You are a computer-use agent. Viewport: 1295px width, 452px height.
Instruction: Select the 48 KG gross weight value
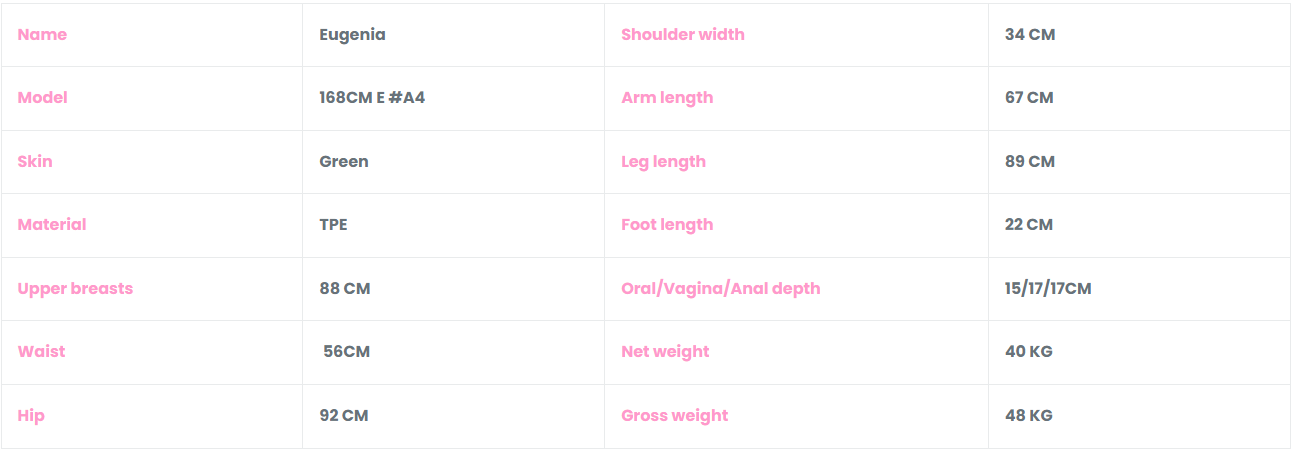click(1029, 416)
